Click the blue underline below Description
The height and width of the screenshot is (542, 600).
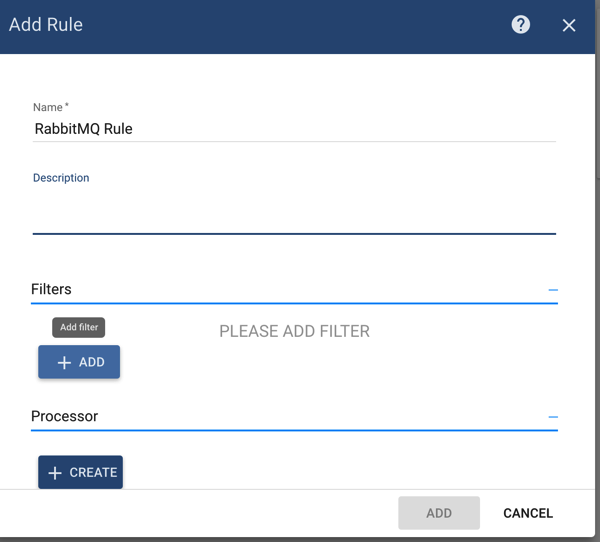click(293, 233)
